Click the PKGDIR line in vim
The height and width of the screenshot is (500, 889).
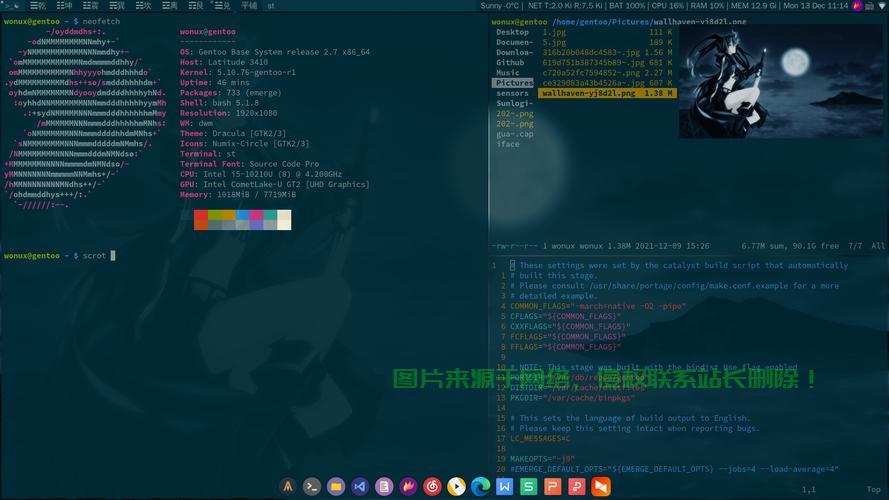tap(572, 399)
